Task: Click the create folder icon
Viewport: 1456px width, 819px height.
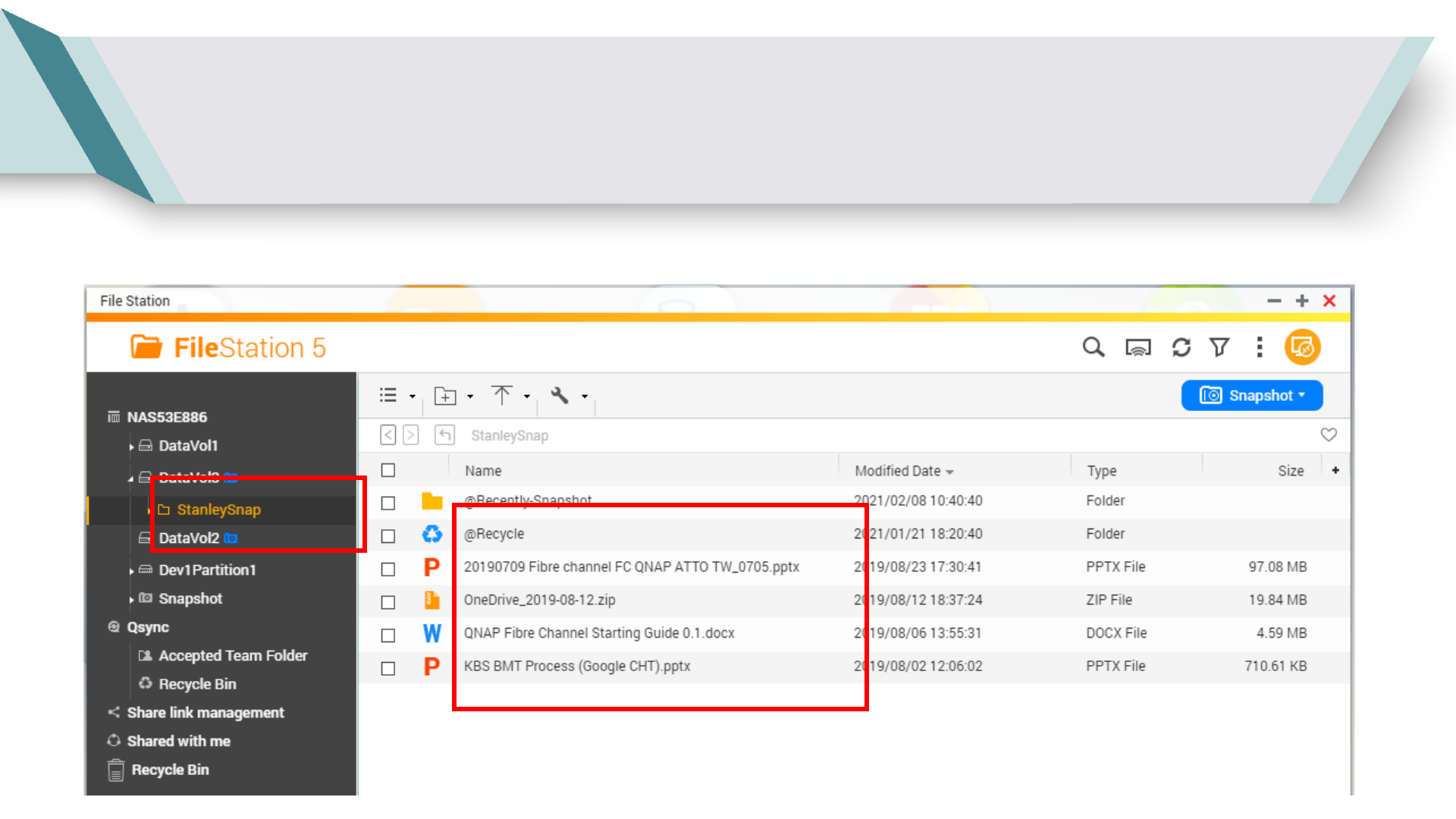Action: point(444,395)
